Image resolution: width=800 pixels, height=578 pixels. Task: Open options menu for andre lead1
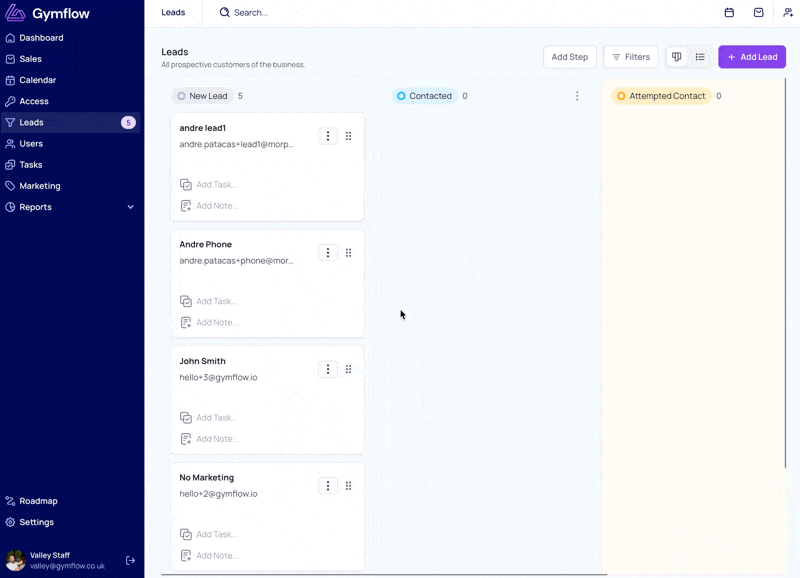click(328, 136)
